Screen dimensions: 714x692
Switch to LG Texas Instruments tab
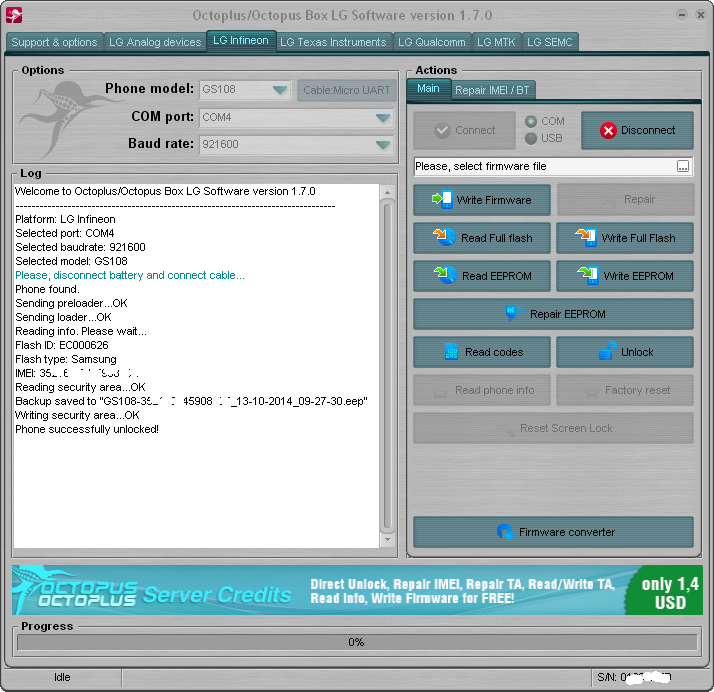point(333,42)
